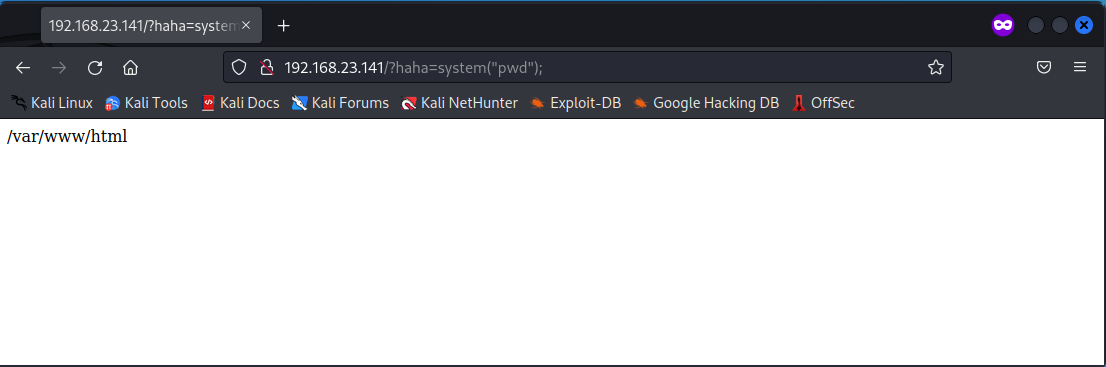Close the browser window
This screenshot has height=367, width=1106.
click(x=1084, y=25)
